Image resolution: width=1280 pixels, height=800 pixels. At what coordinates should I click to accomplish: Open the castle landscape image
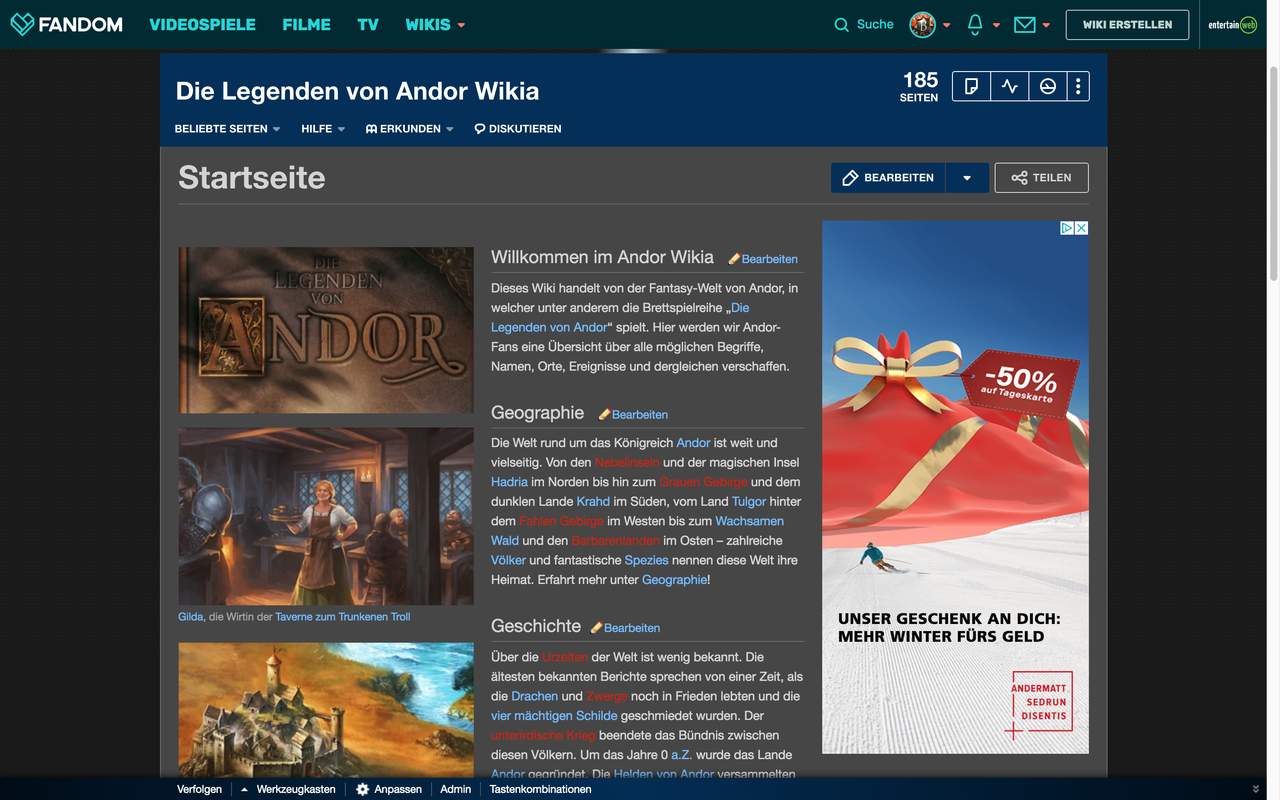coord(326,709)
